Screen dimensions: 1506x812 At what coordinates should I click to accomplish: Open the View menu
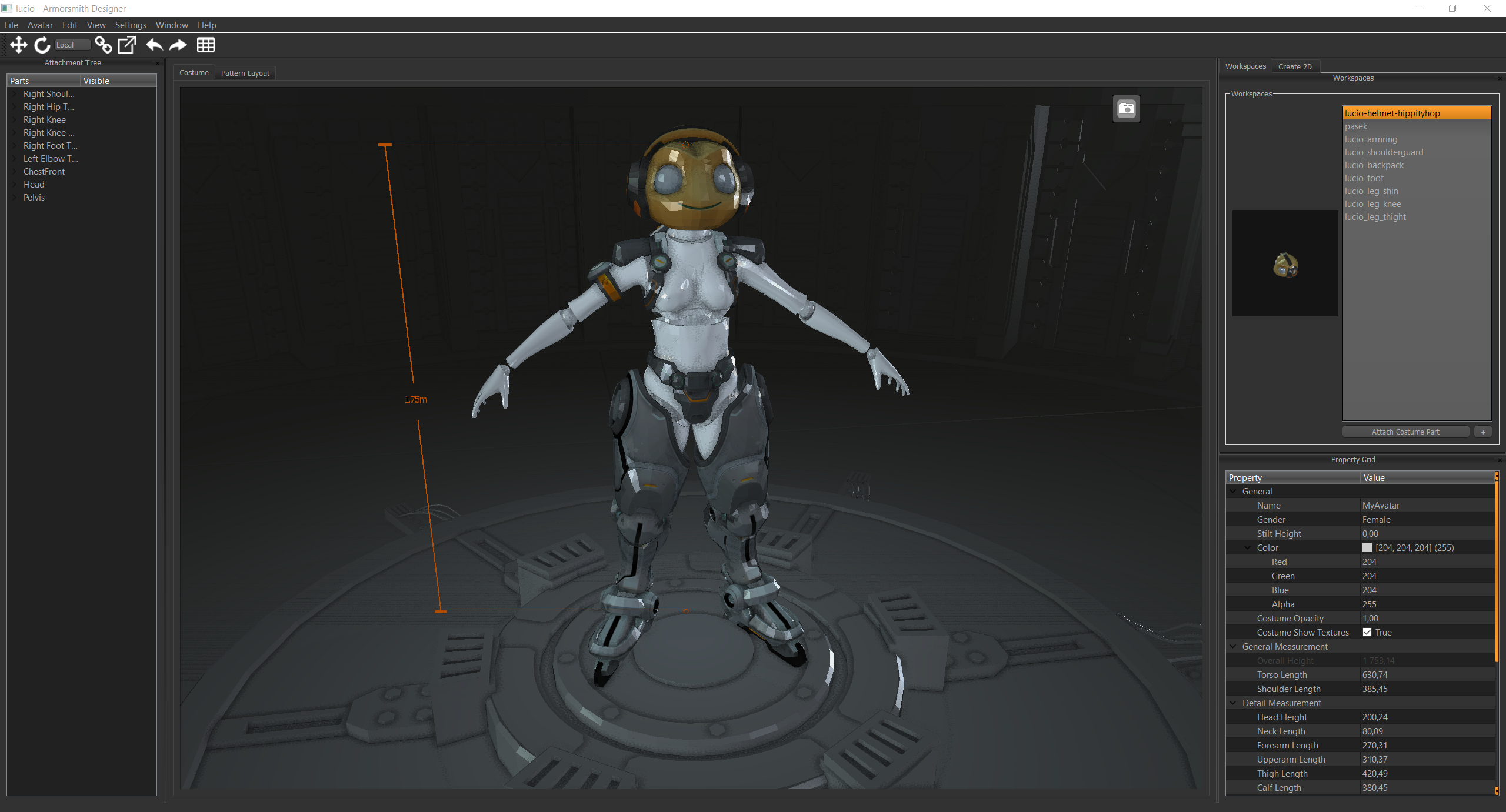pos(96,25)
